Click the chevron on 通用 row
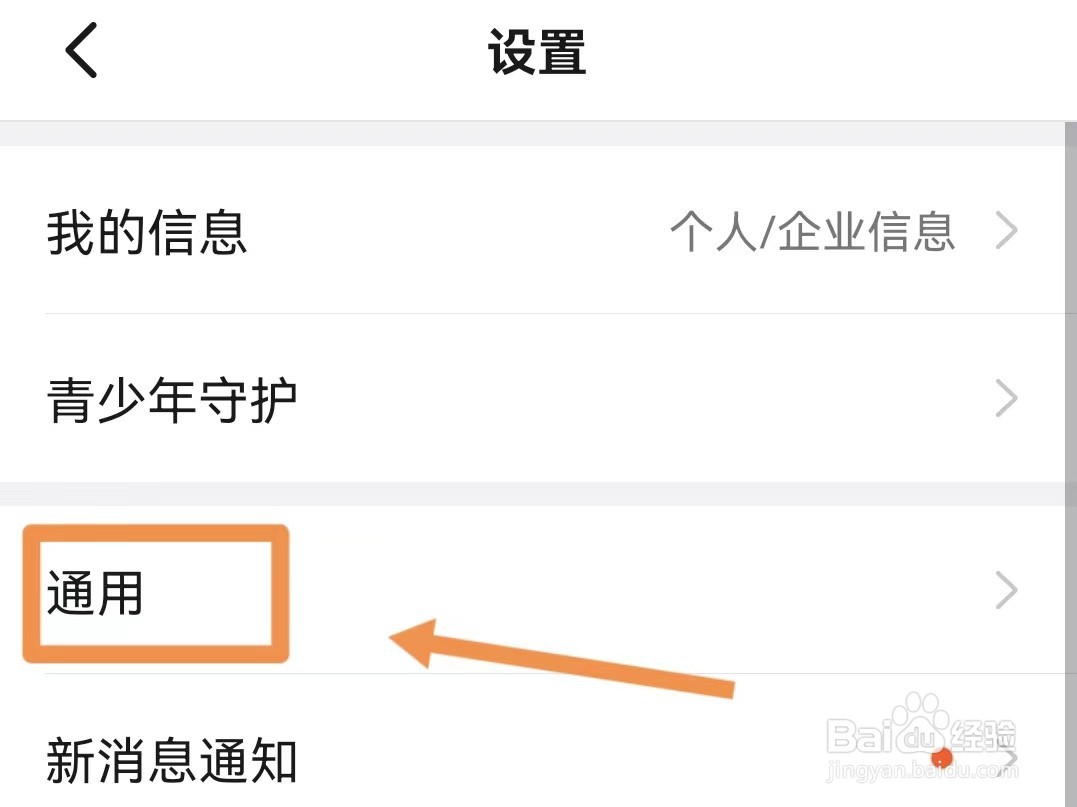 pos(1007,591)
